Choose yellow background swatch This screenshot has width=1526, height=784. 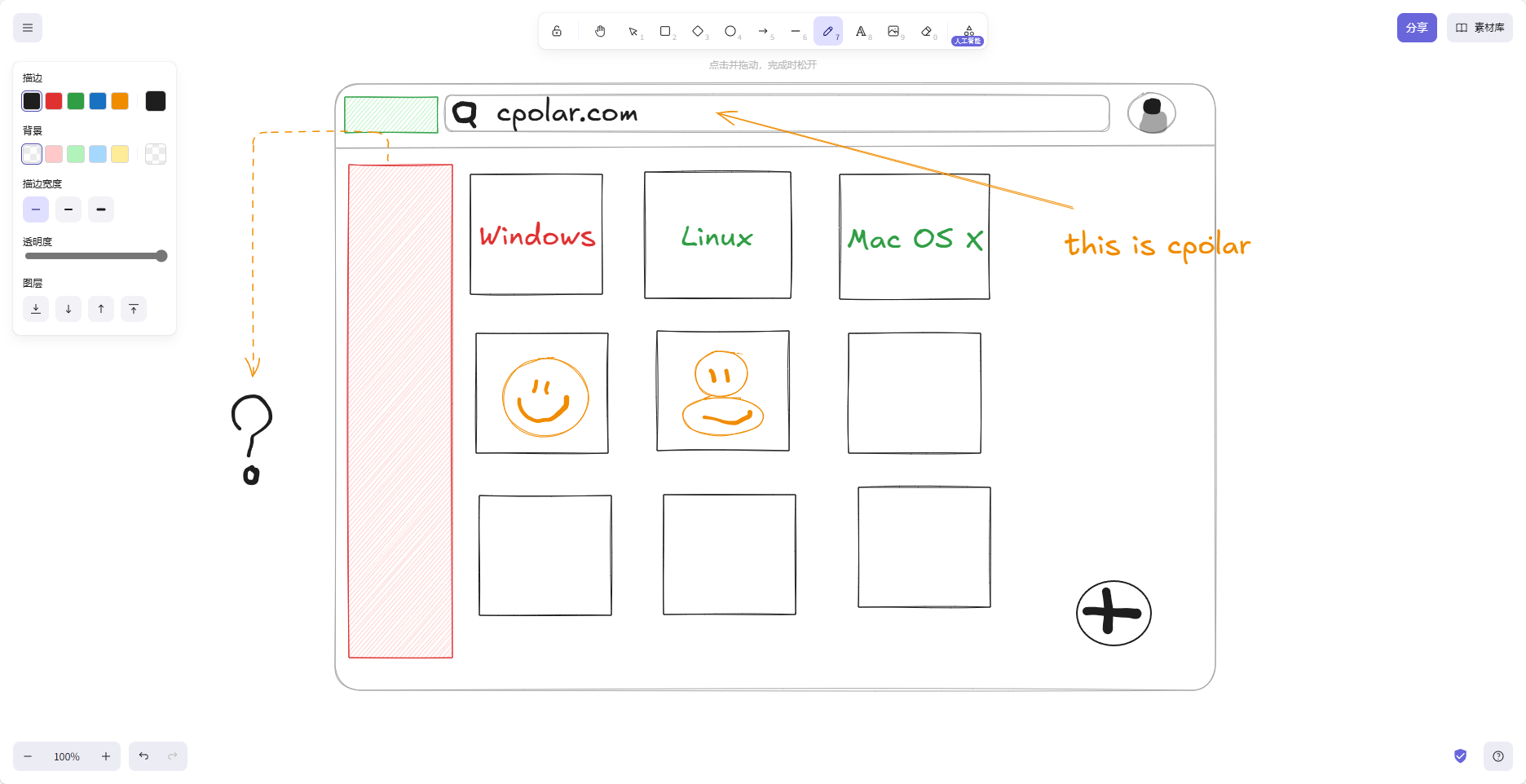coord(120,154)
